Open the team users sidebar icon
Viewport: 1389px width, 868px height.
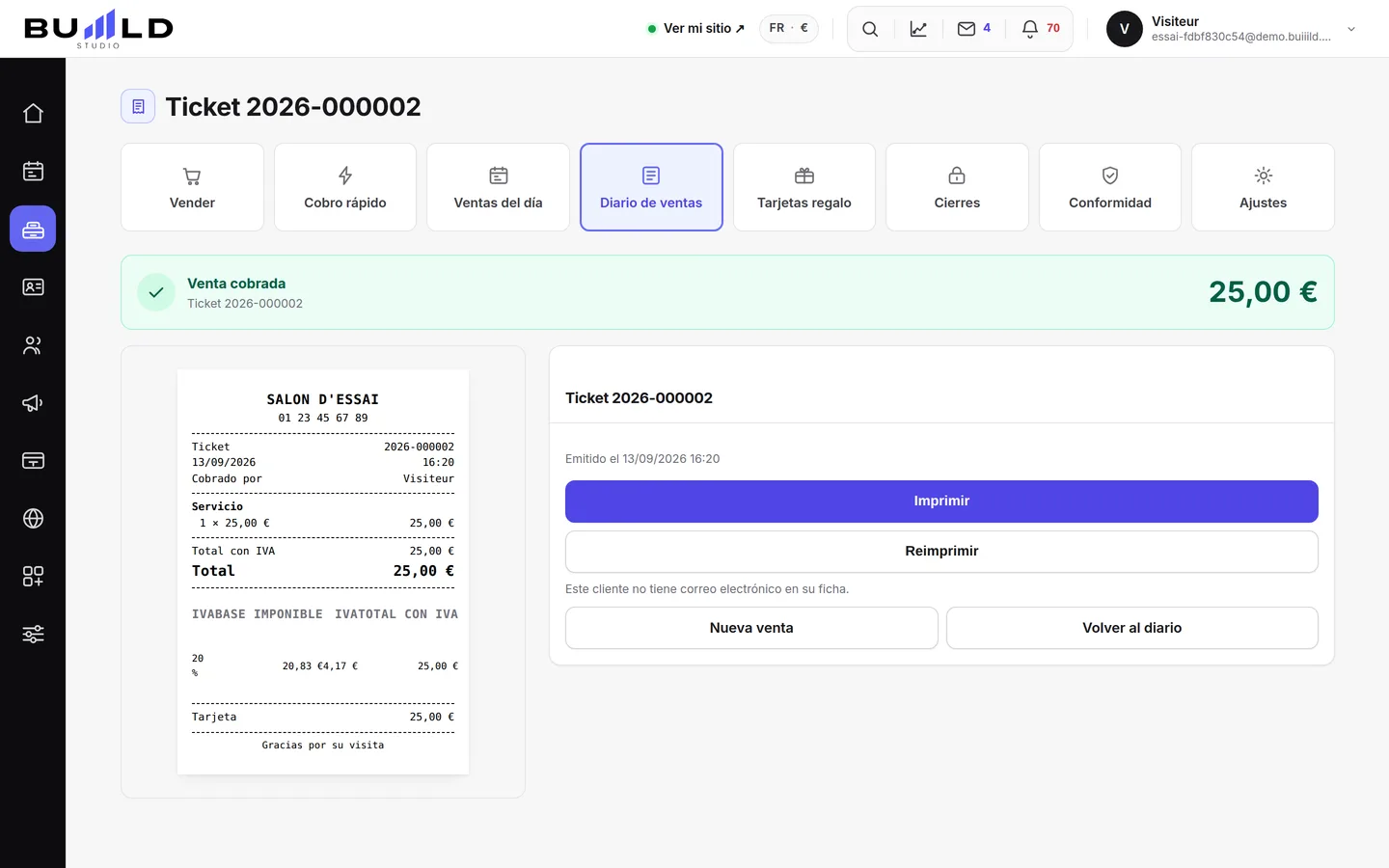coord(33,345)
